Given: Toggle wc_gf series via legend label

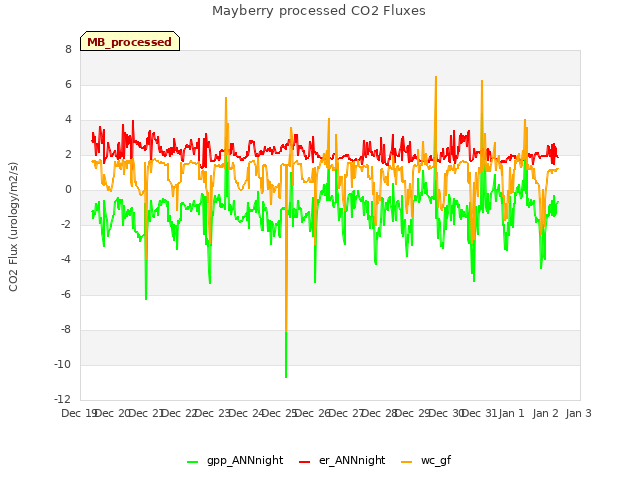Looking at the screenshot, I should [436, 460].
